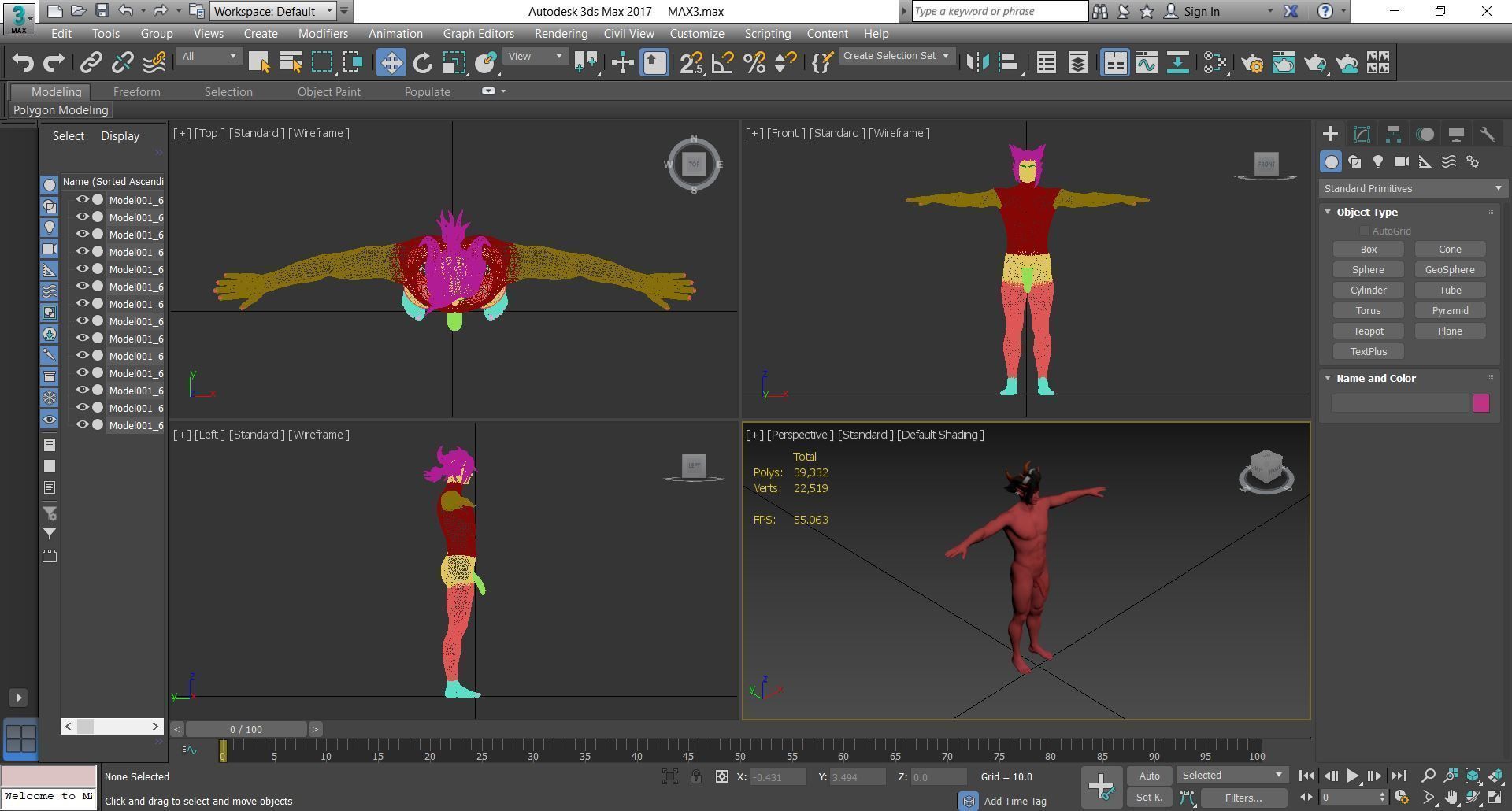Toggle Selection Lock padlock

coord(696,776)
